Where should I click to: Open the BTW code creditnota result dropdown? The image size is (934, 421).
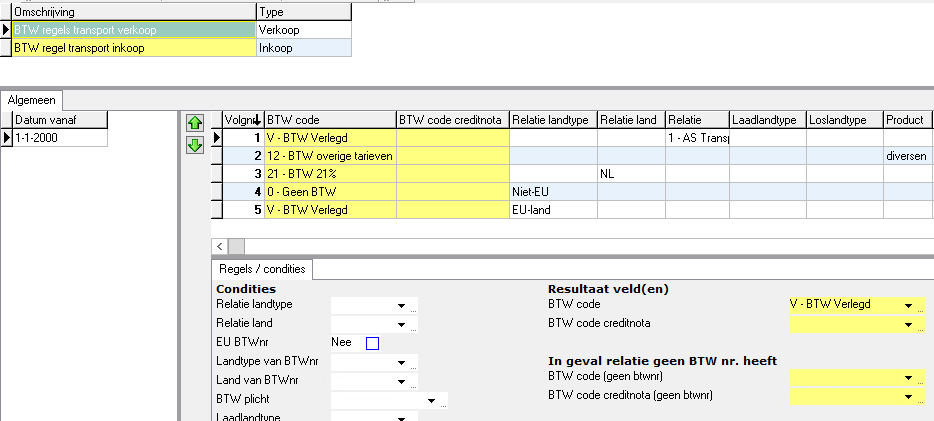[908, 325]
